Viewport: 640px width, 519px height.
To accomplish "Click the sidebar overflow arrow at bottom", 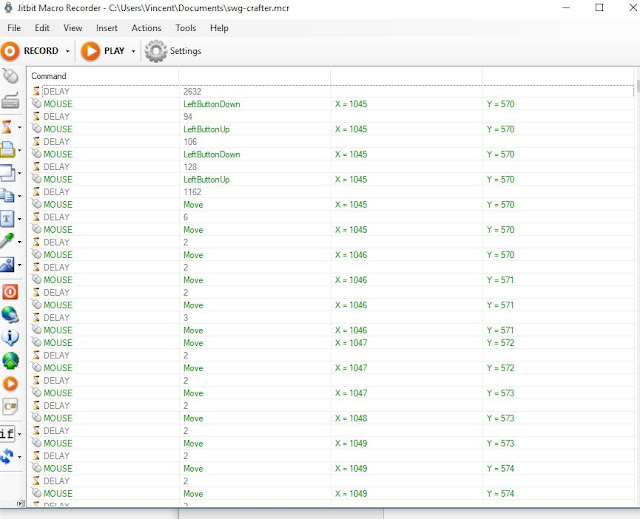I will pyautogui.click(x=19, y=504).
